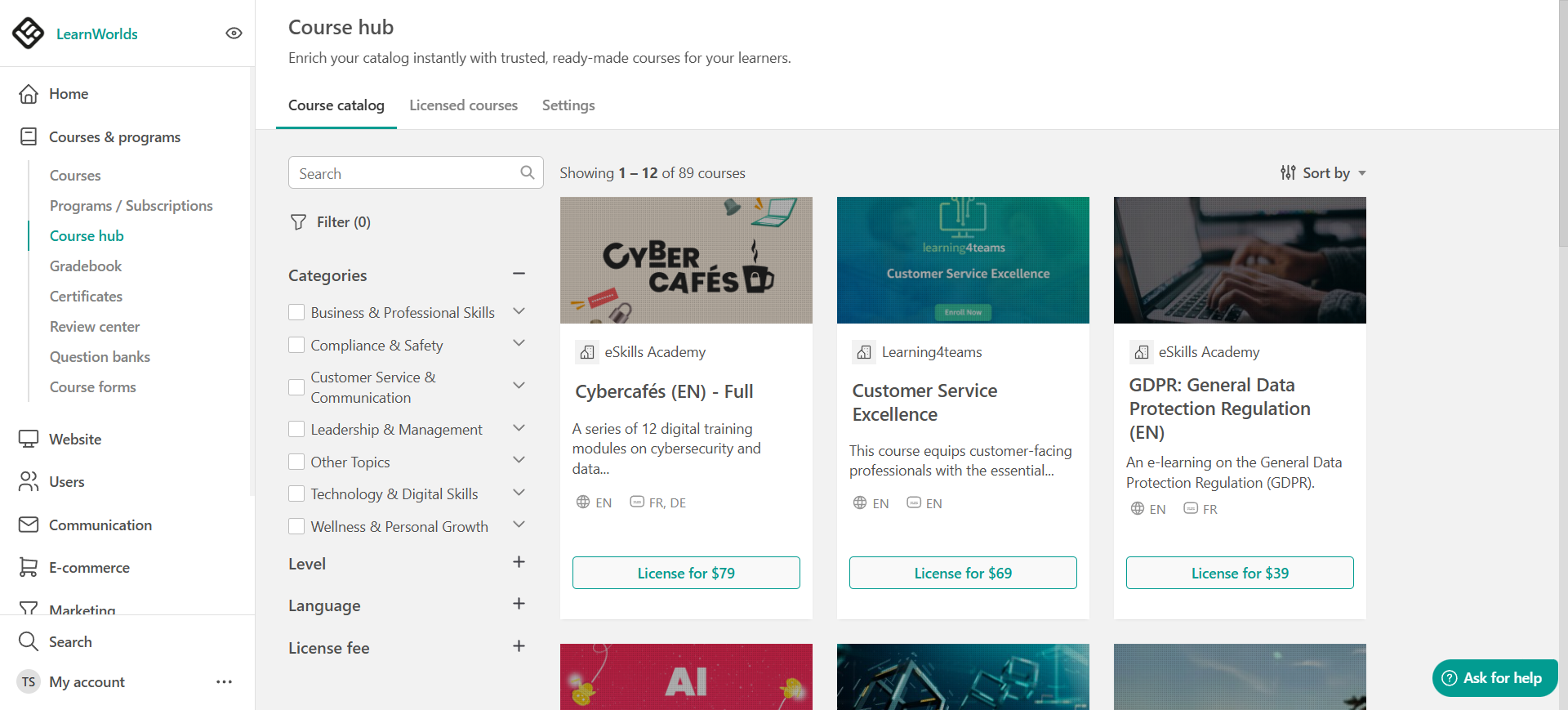Screen dimensions: 1568x710
Task: Click the provider icon on the GDPR card
Action: 1141,352
